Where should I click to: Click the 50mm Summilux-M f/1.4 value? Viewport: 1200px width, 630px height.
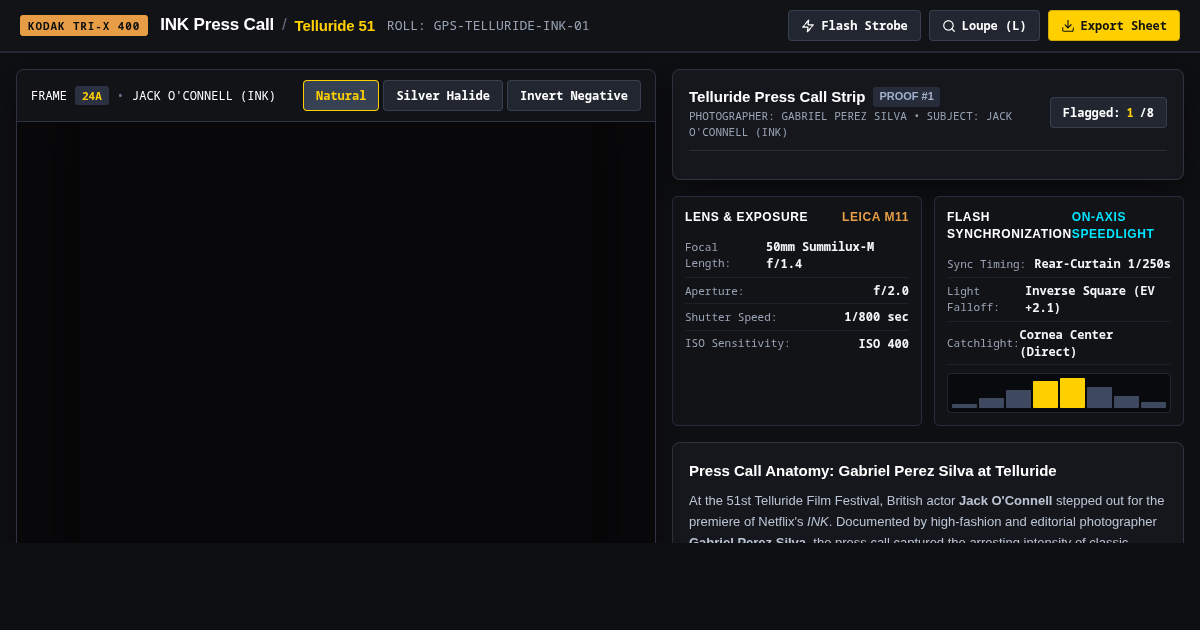tap(820, 255)
